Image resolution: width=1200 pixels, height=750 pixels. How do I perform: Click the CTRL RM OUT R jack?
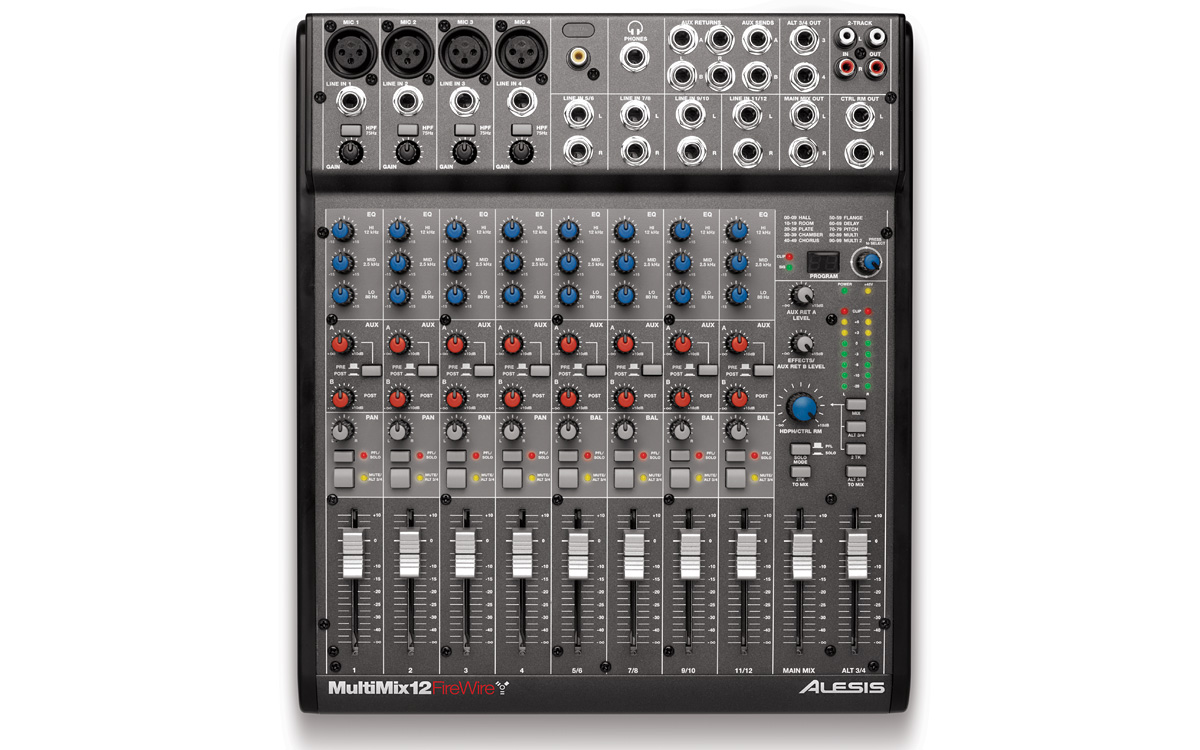pos(861,152)
